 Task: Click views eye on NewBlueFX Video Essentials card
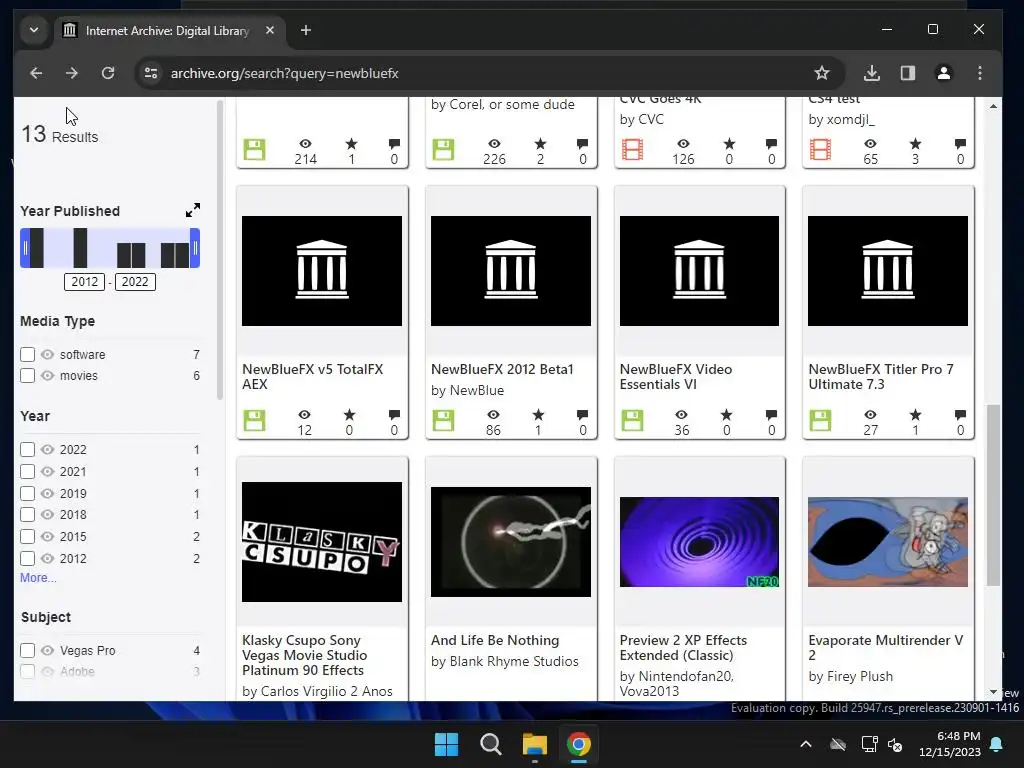tap(682, 415)
